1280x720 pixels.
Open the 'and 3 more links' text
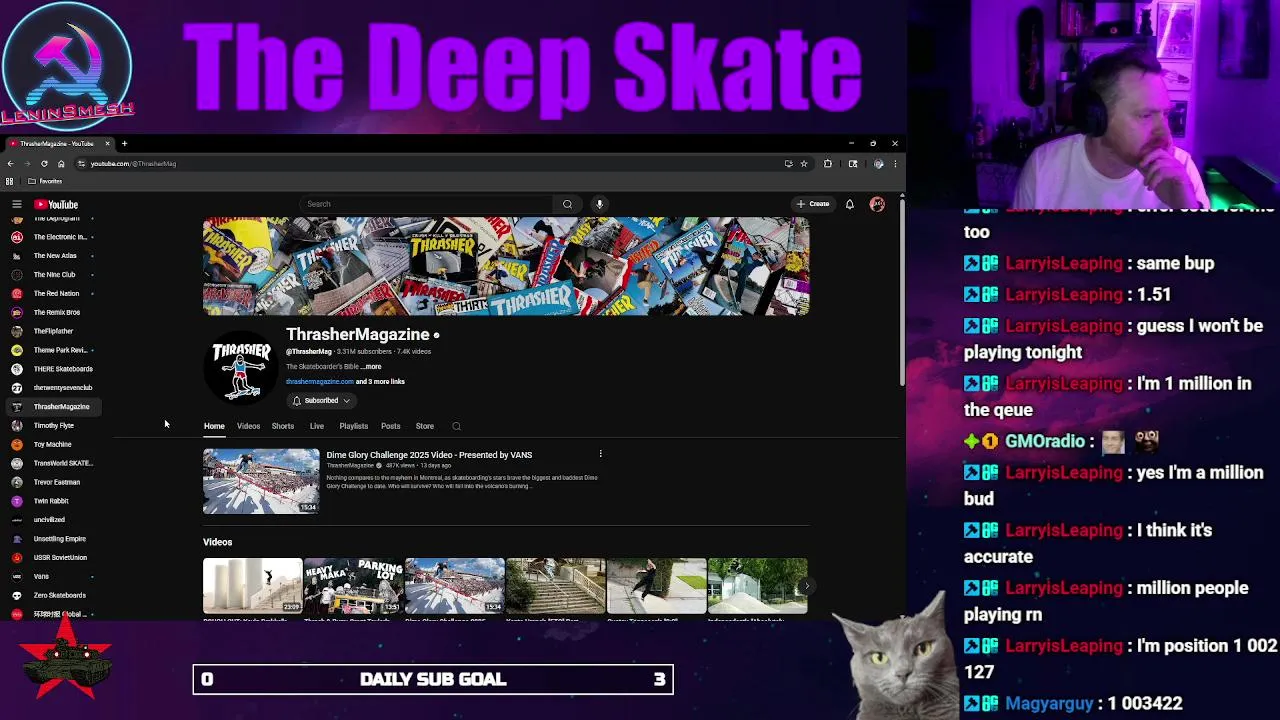[x=380, y=382]
